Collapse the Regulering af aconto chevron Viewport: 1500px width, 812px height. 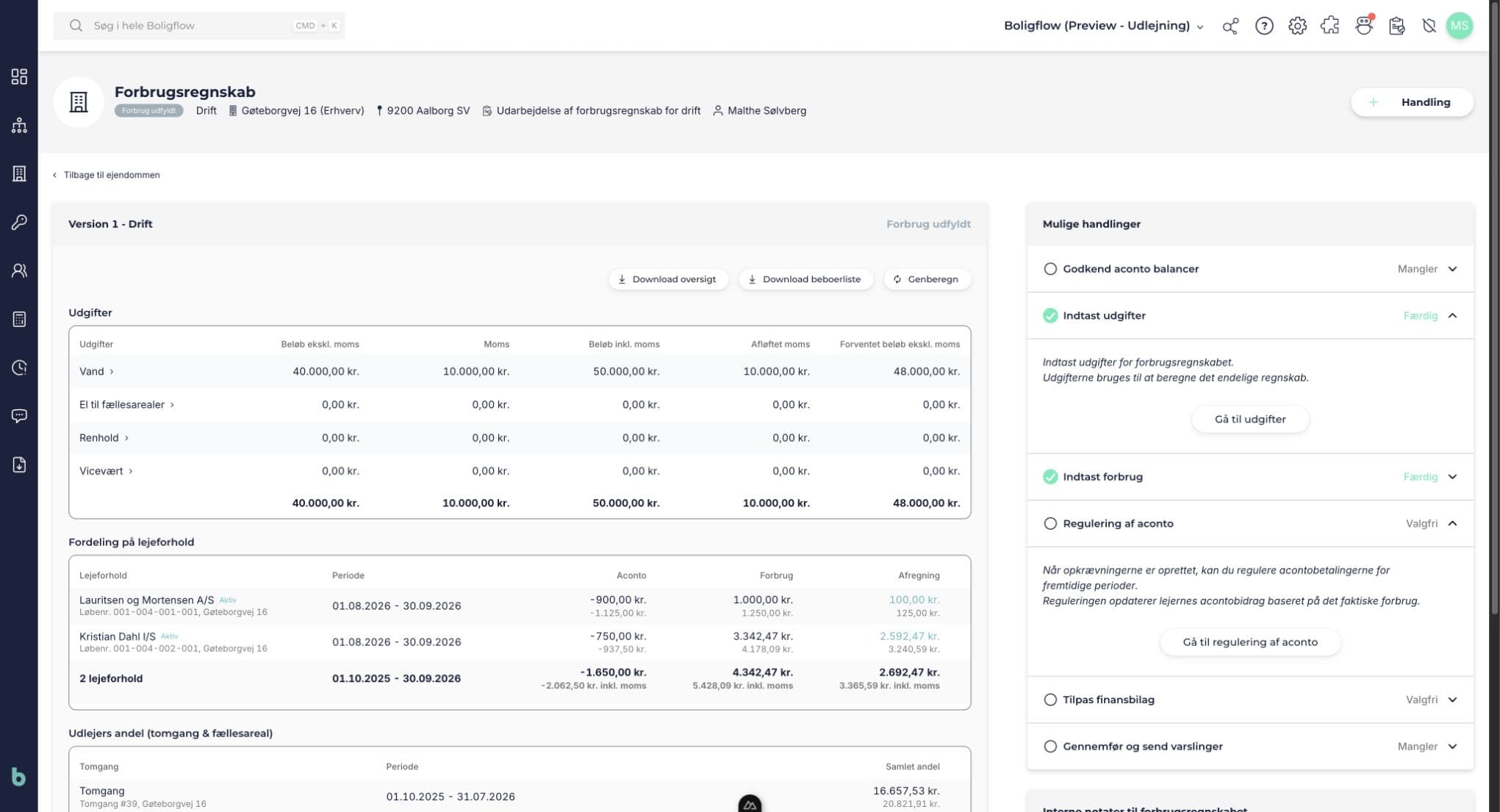click(x=1452, y=523)
